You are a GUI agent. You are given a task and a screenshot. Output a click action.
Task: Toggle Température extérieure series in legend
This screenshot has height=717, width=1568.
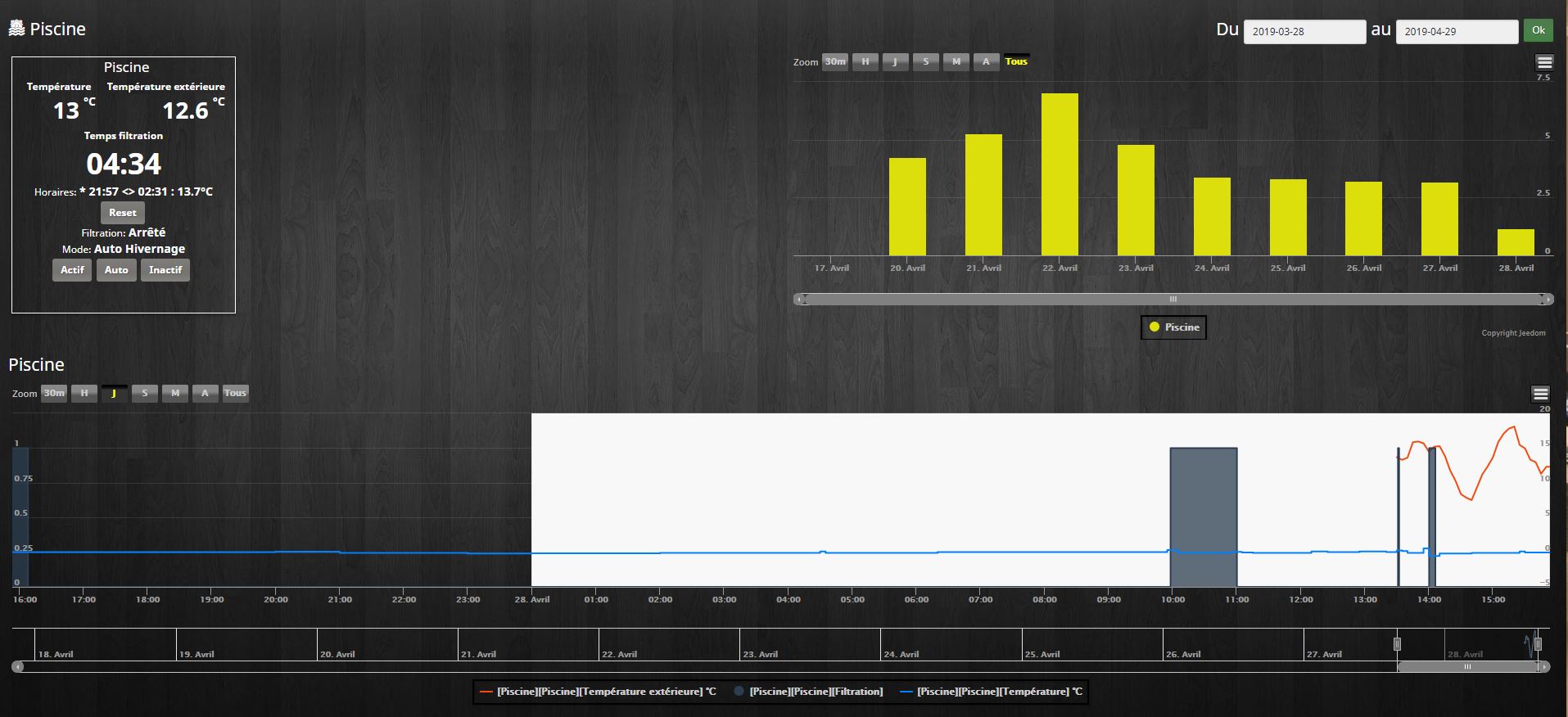coord(598,692)
